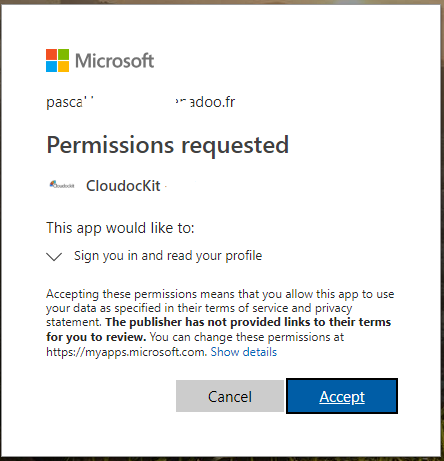Image resolution: width=444 pixels, height=461 pixels.
Task: Click the blue square in the Microsoft logo
Action: 51,67
